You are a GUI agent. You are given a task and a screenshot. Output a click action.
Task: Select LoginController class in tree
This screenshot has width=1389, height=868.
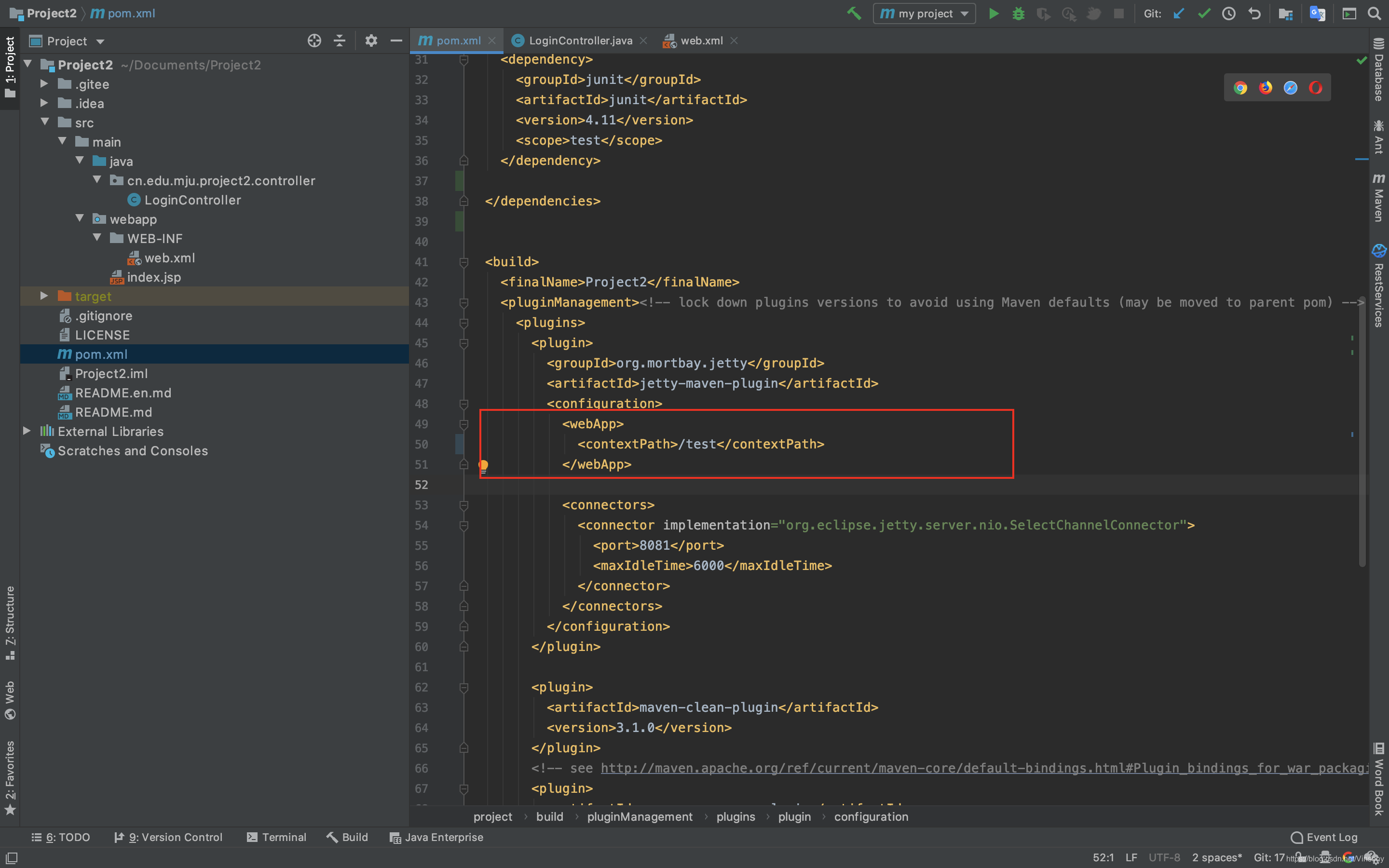(192, 200)
